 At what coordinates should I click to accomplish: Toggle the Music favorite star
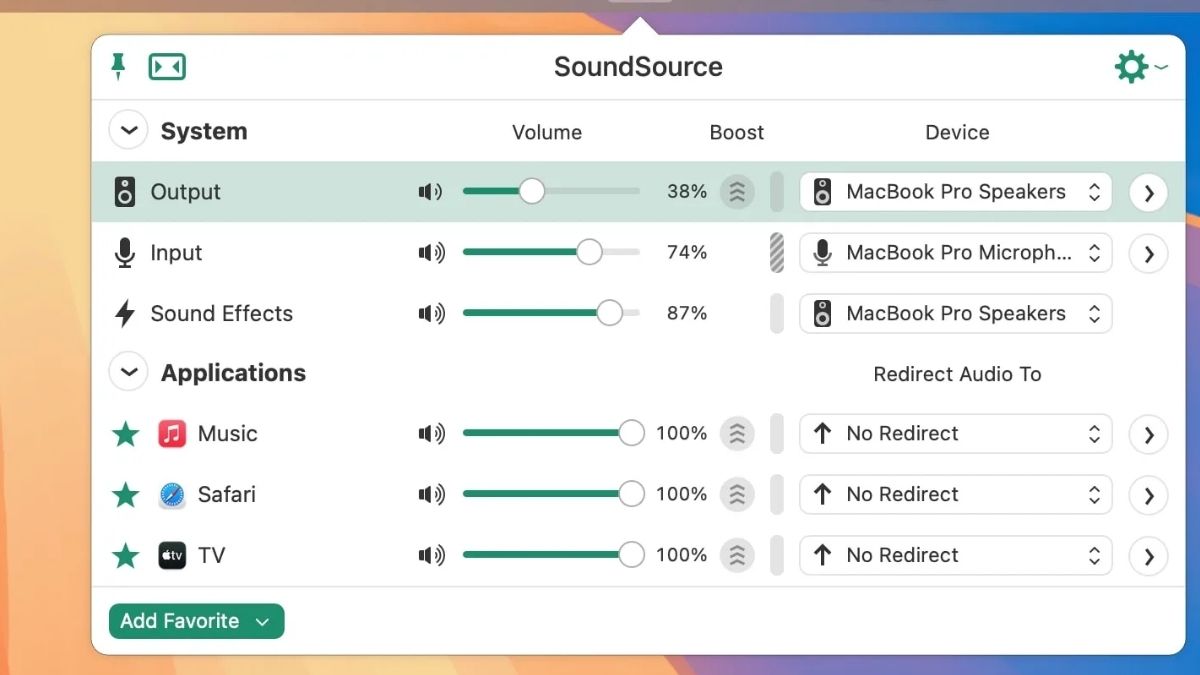125,434
